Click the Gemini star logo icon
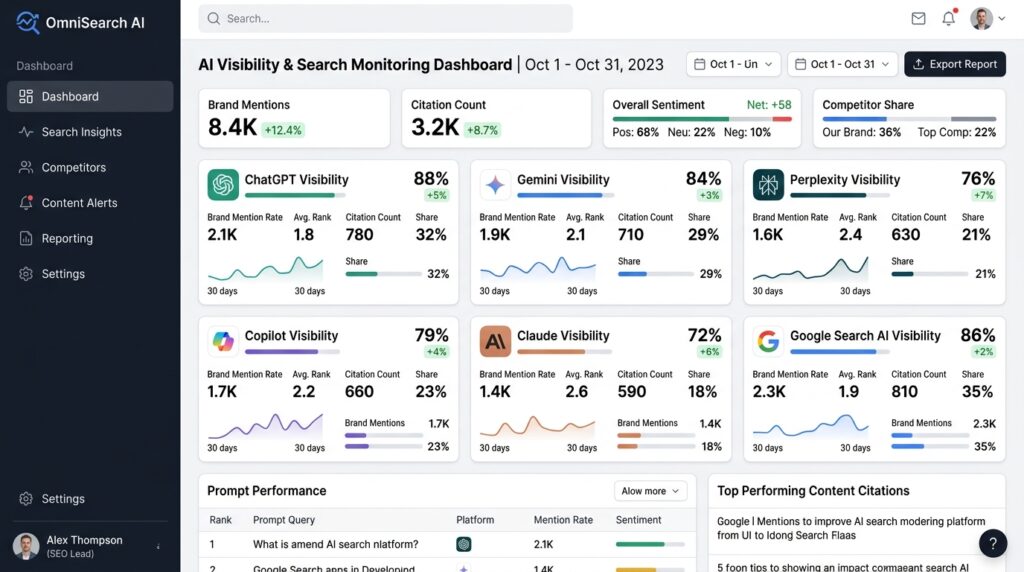This screenshot has width=1024, height=572. click(495, 185)
